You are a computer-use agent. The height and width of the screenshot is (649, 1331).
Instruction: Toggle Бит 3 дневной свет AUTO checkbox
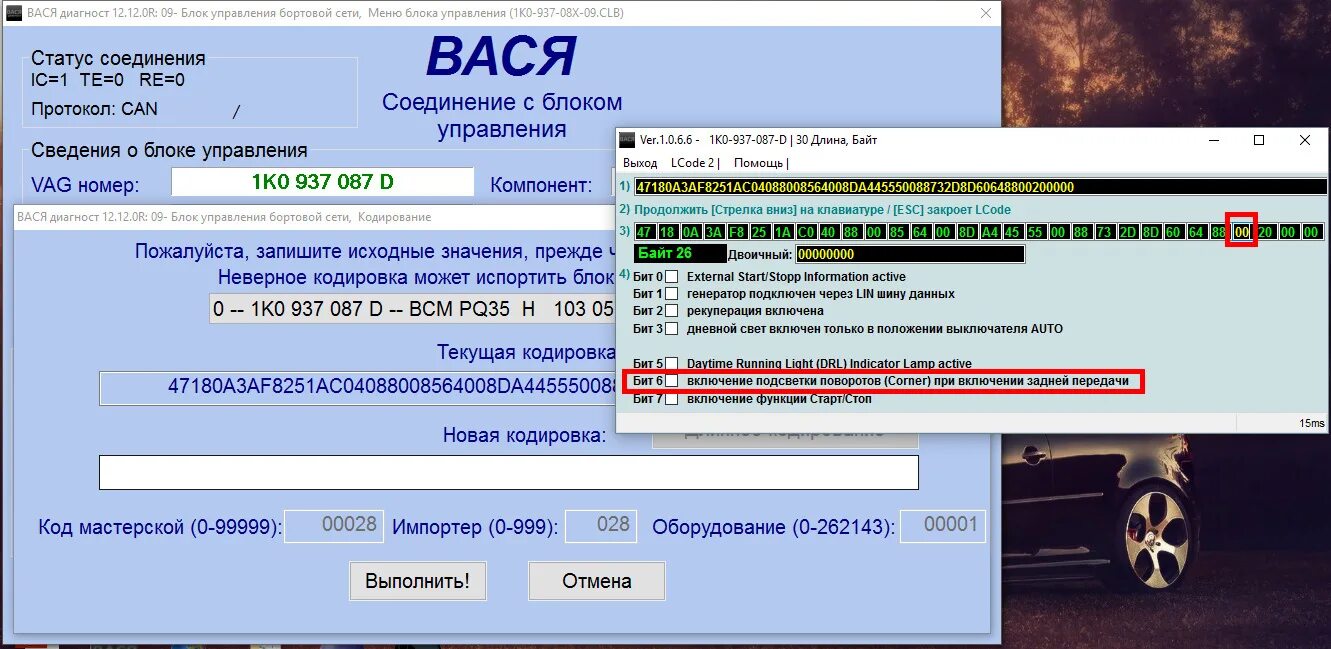tap(672, 328)
